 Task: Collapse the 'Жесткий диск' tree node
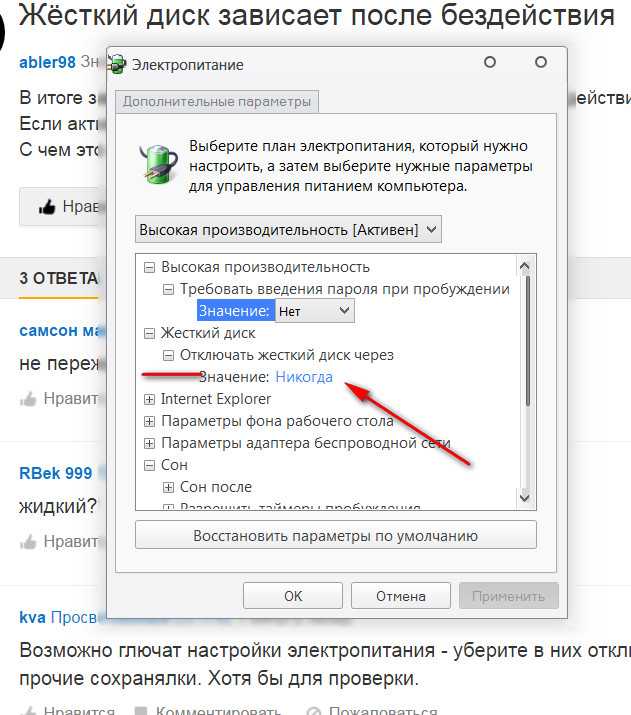pyautogui.click(x=150, y=333)
